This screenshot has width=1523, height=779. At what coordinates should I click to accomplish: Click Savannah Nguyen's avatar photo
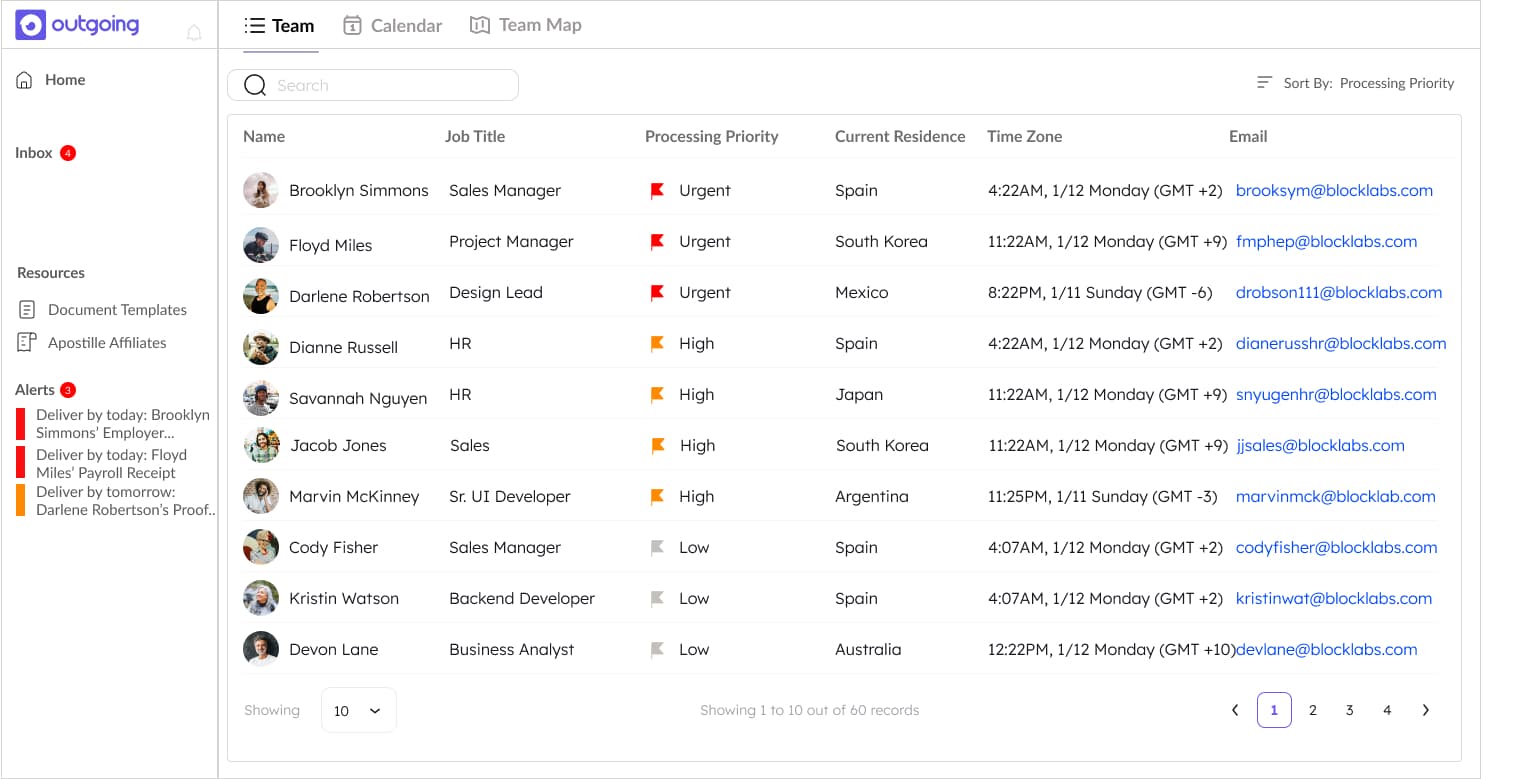point(261,398)
